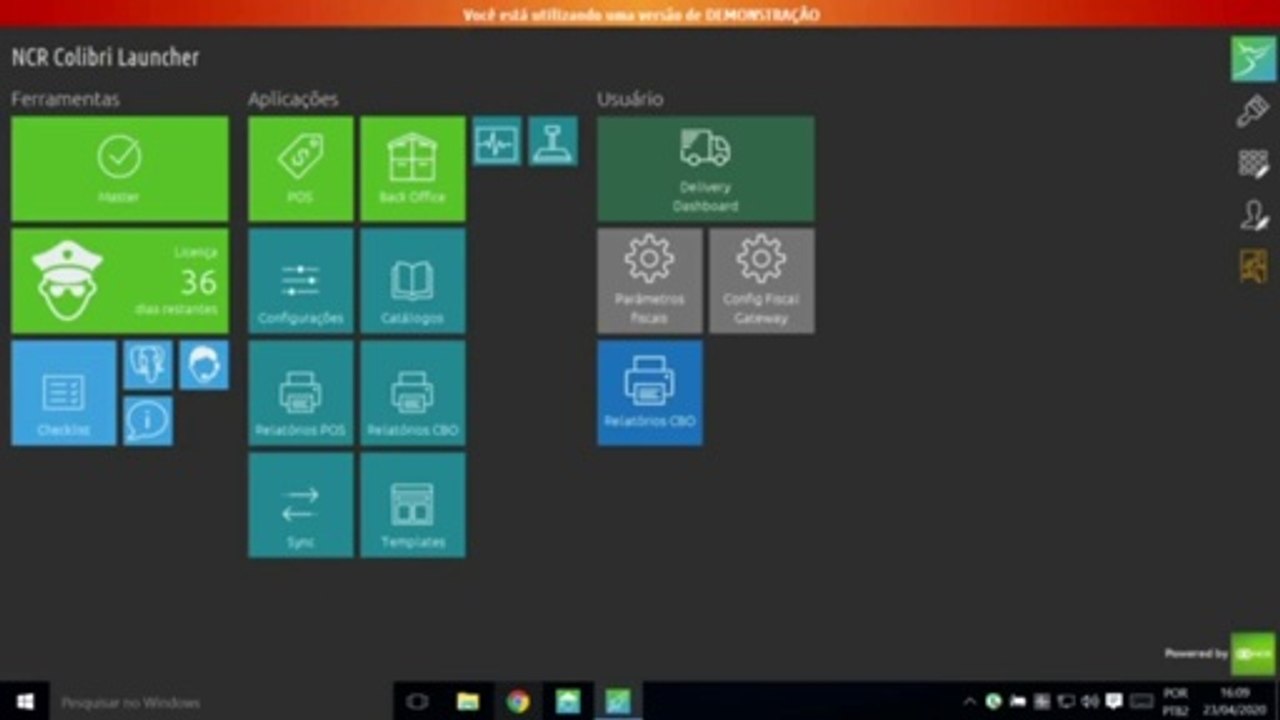Image resolution: width=1280 pixels, height=720 pixels.
Task: Open the Configurações tile
Action: [301, 281]
